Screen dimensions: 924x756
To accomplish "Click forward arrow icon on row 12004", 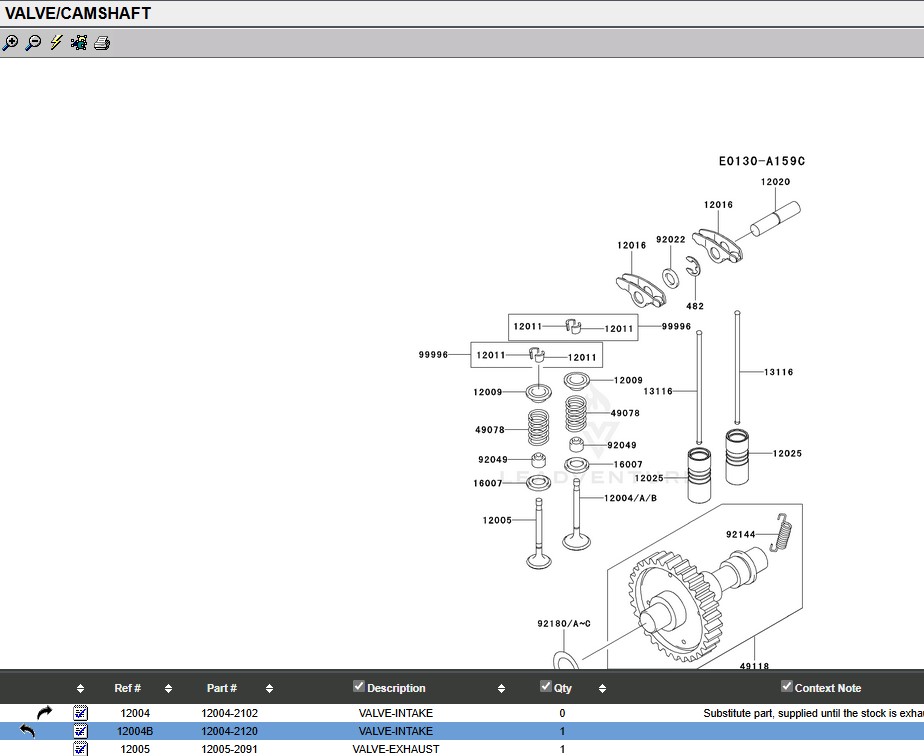I will [44, 713].
